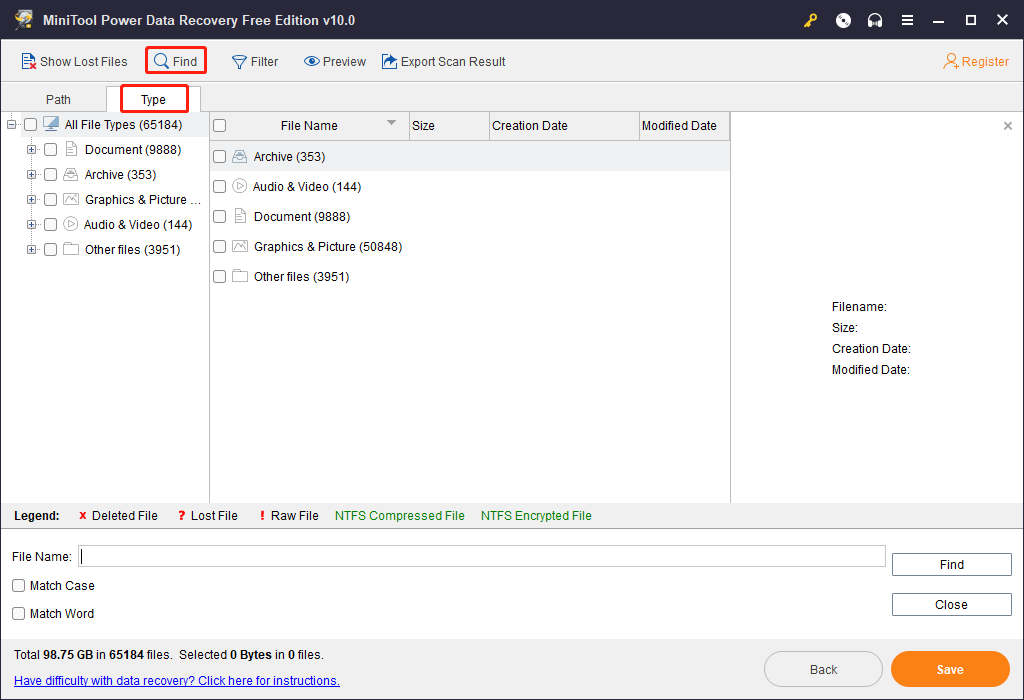
Task: Check Archive (353) in the tree
Action: [x=50, y=174]
